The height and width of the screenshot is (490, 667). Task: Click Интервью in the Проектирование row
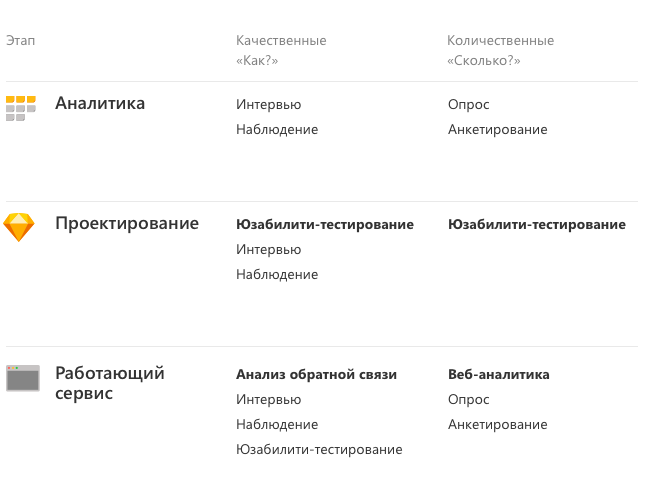[x=268, y=250]
